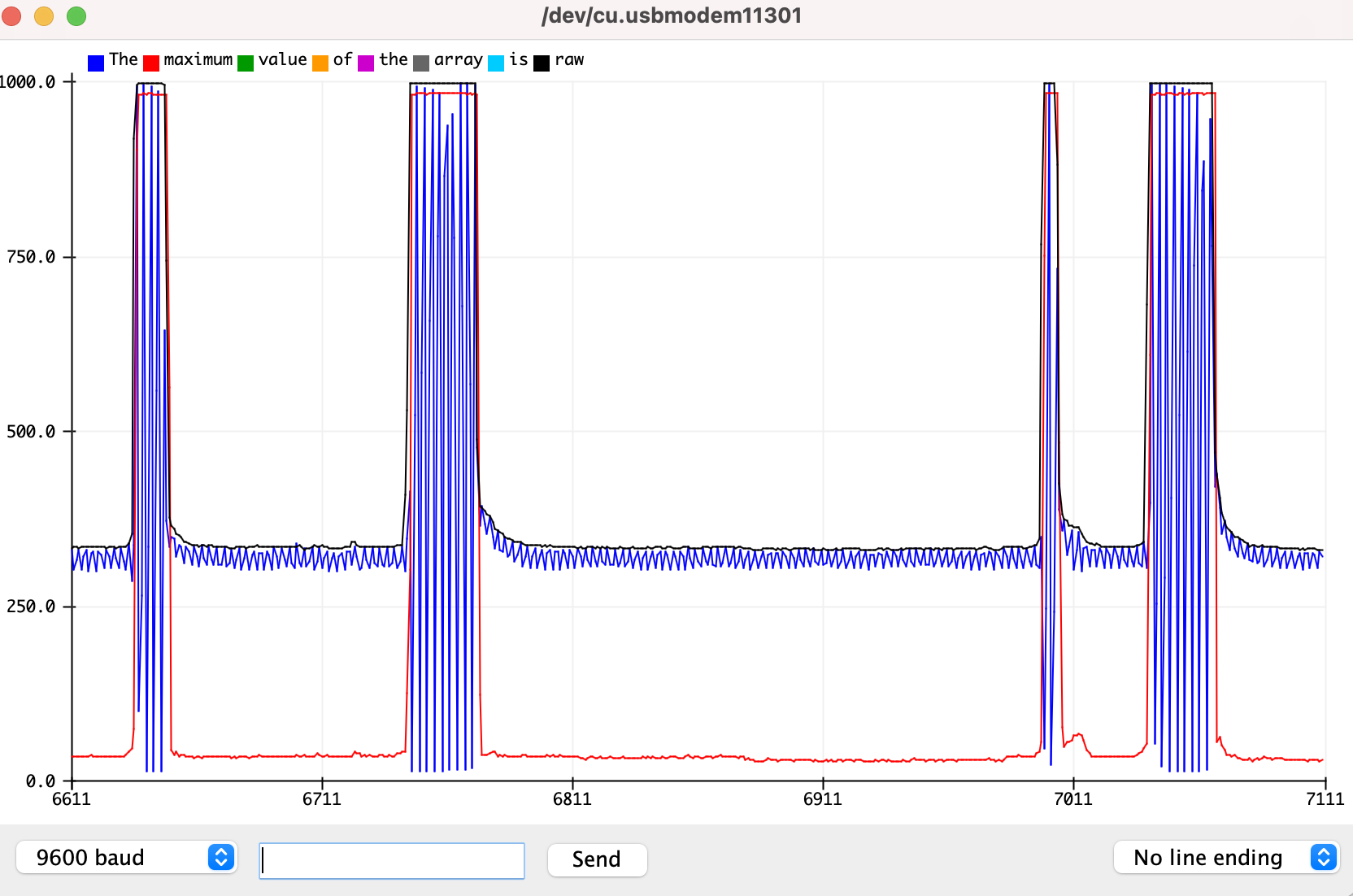Open the 9600 baud rate dropdown
This screenshot has height=896, width=1353.
tap(126, 858)
